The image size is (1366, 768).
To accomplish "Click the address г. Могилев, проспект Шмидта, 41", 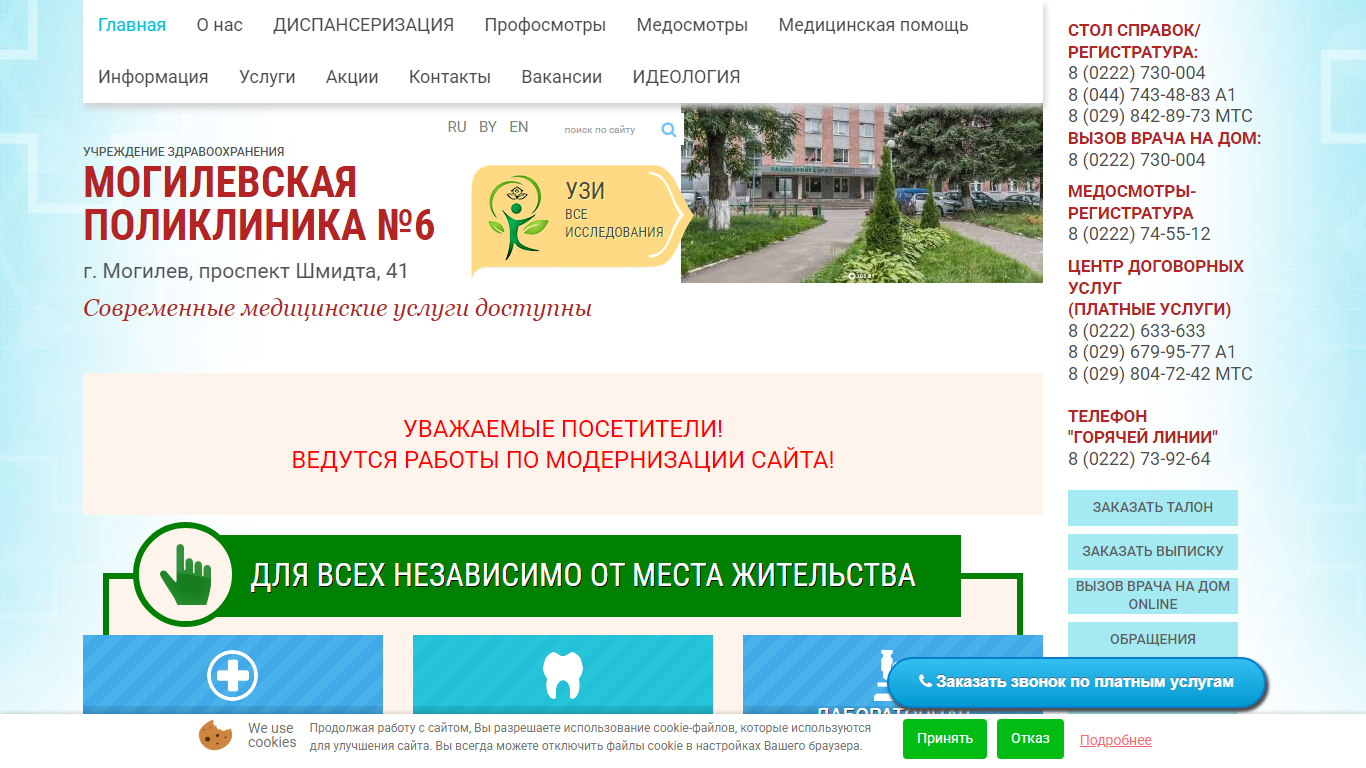I will pyautogui.click(x=246, y=271).
